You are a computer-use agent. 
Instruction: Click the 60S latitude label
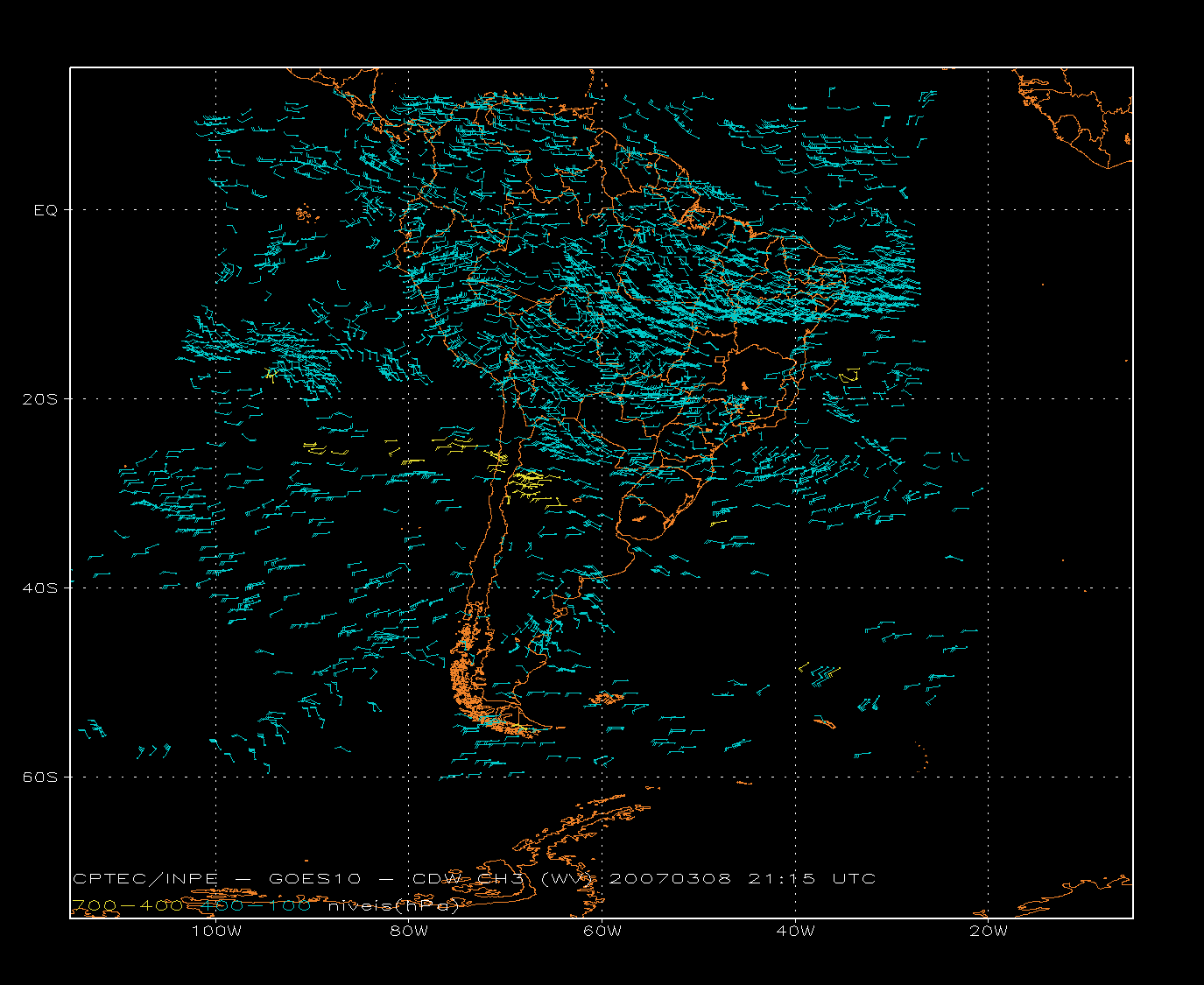[39, 777]
